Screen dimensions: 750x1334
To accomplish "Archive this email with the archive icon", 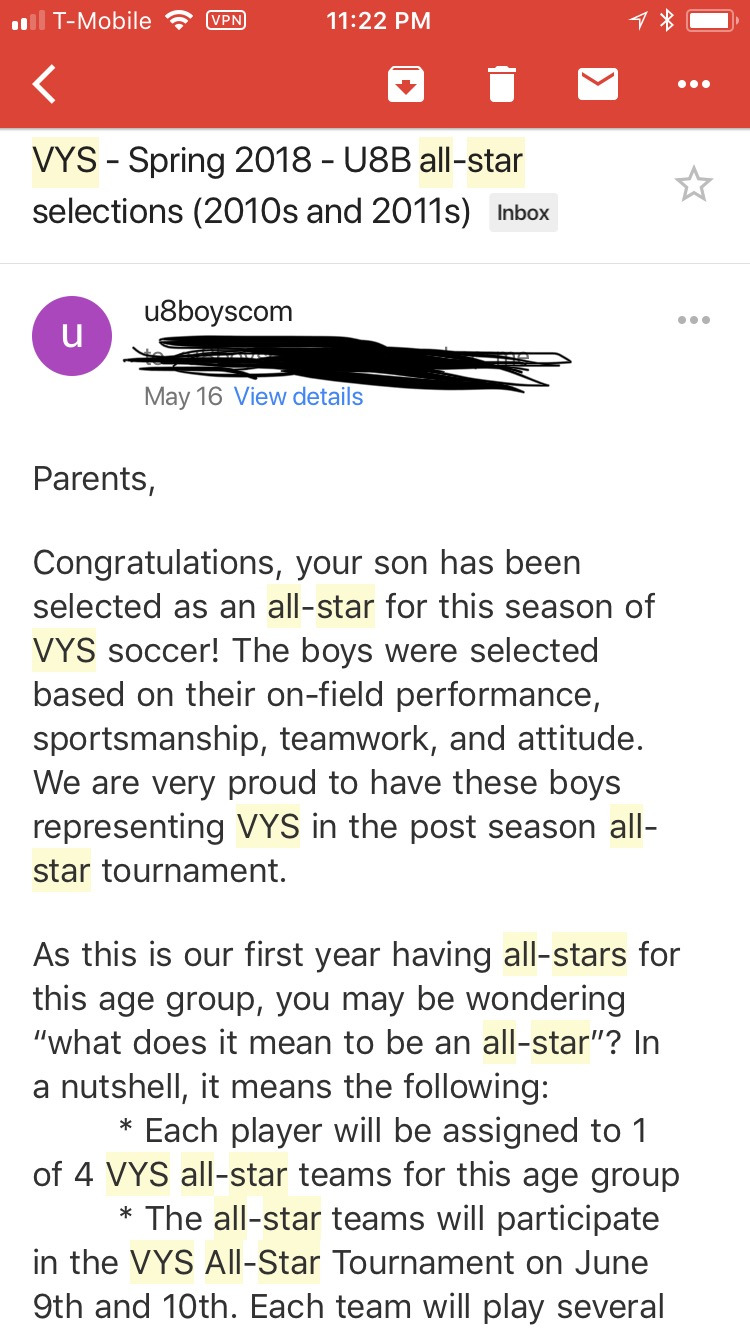I will [x=405, y=85].
